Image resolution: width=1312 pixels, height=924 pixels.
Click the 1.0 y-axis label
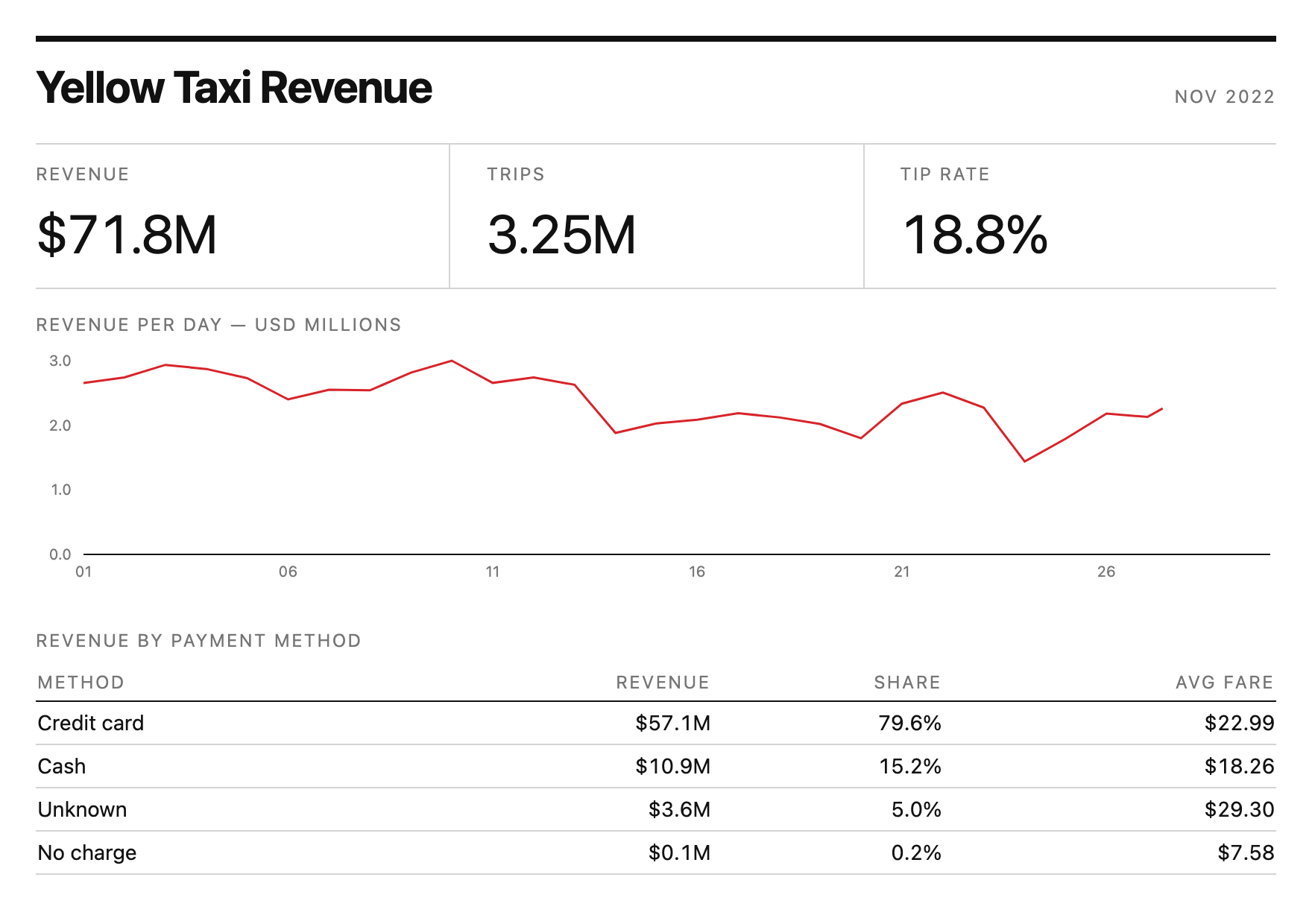(60, 490)
